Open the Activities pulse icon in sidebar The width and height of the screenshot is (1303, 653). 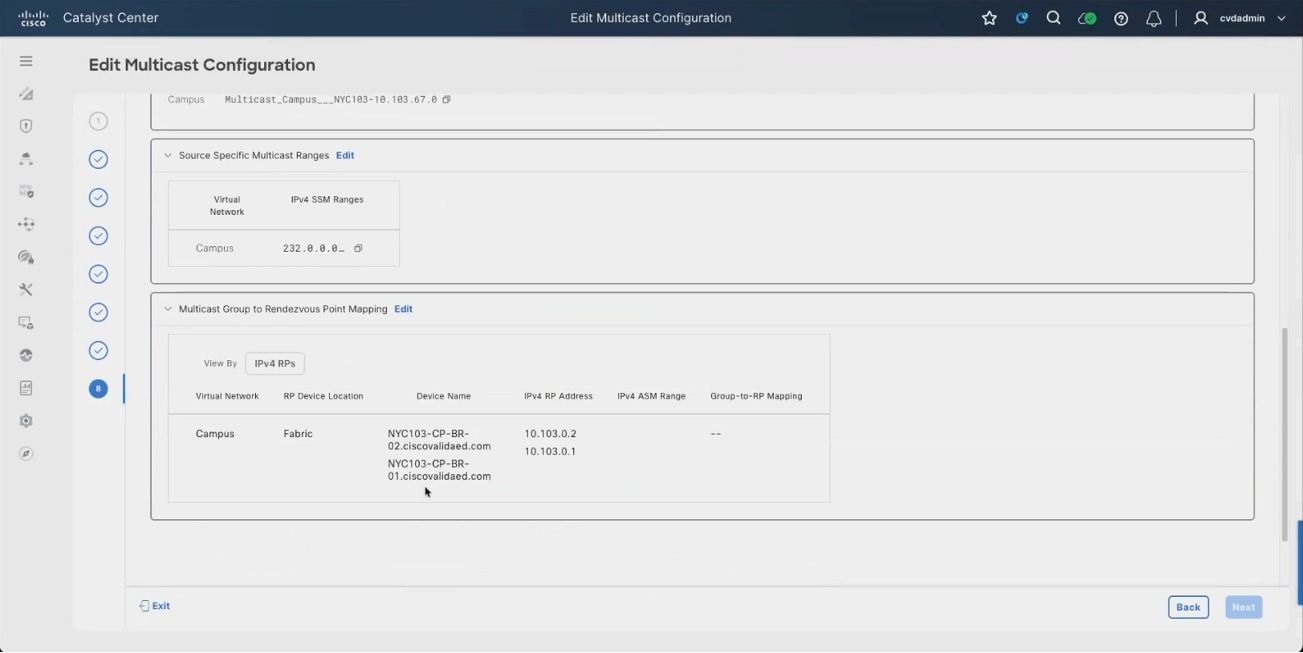tap(26, 355)
